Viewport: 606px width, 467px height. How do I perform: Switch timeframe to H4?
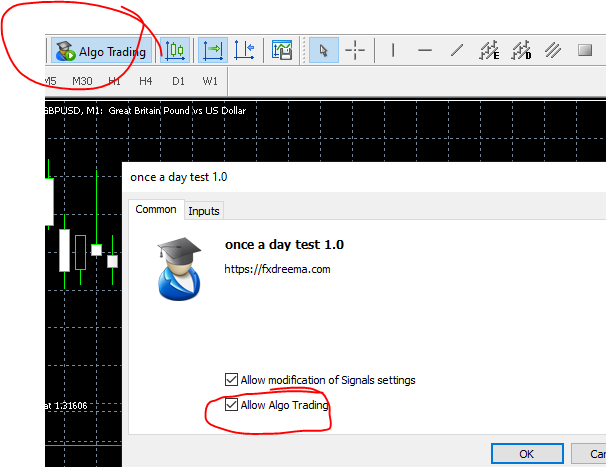[146, 81]
